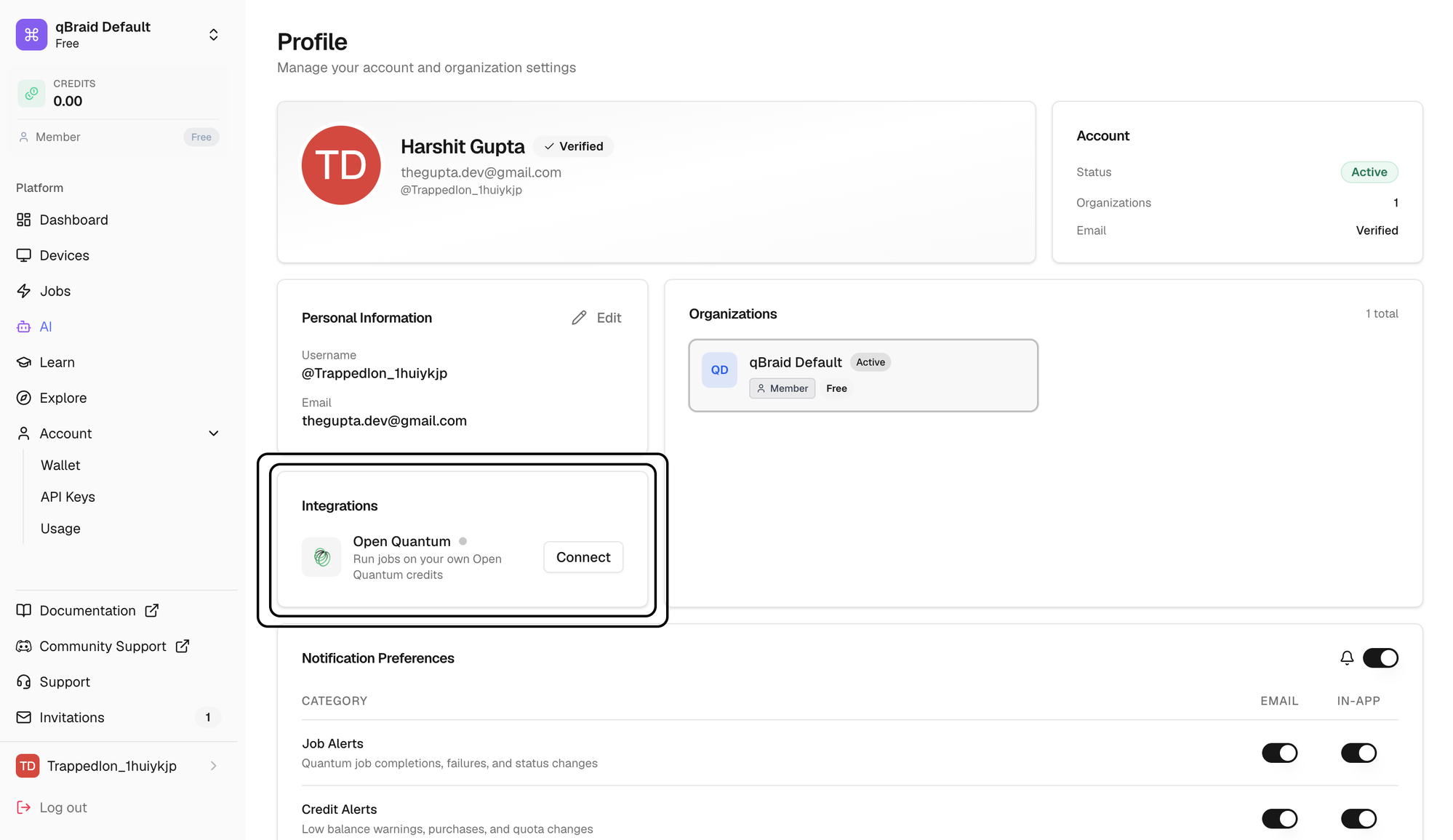Click the Log out arrow icon
1453x840 pixels.
(24, 807)
